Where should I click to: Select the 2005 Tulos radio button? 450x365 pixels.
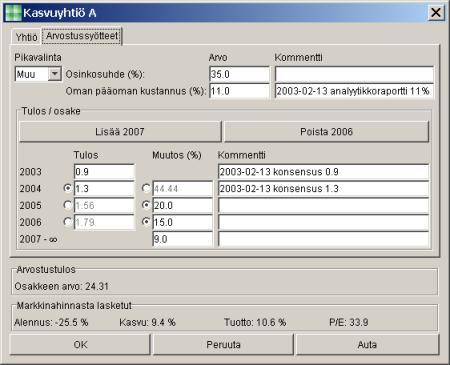(x=68, y=205)
